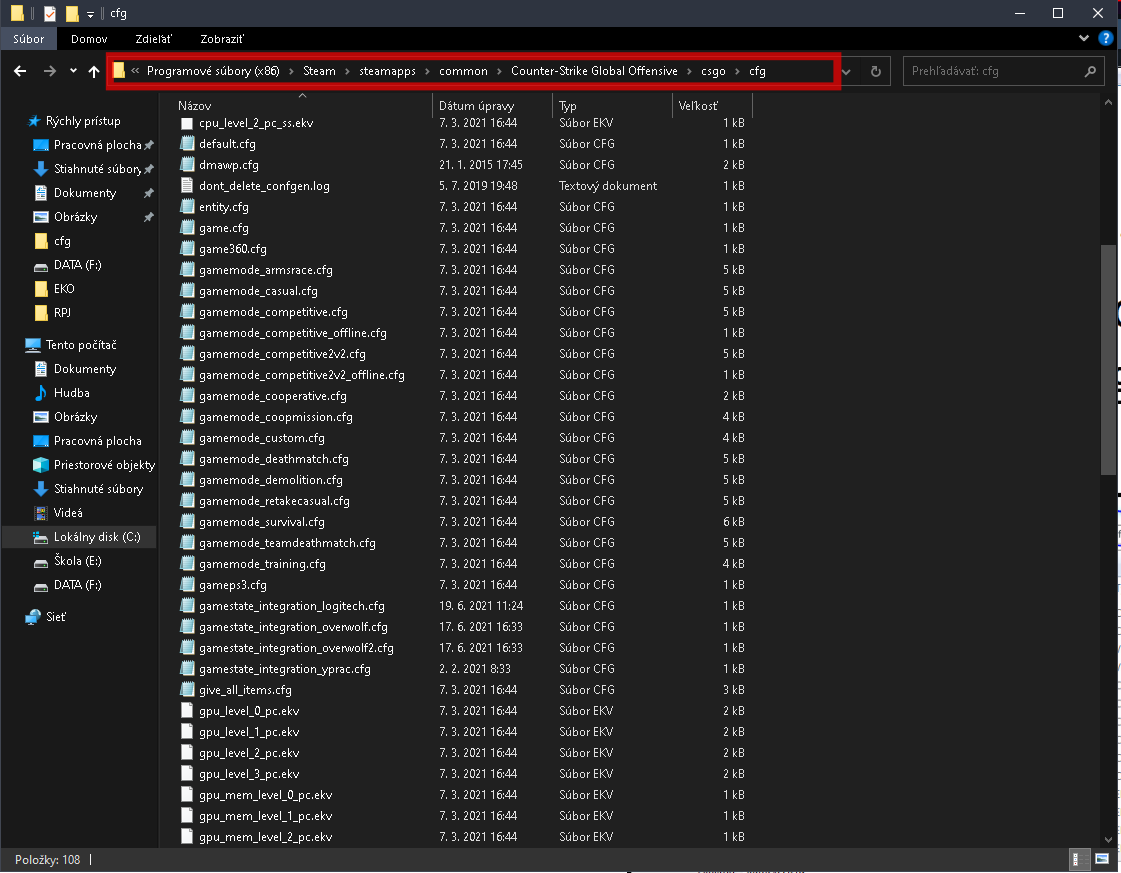Open the Súbor menu tab
The width and height of the screenshot is (1121, 873).
pos(29,39)
